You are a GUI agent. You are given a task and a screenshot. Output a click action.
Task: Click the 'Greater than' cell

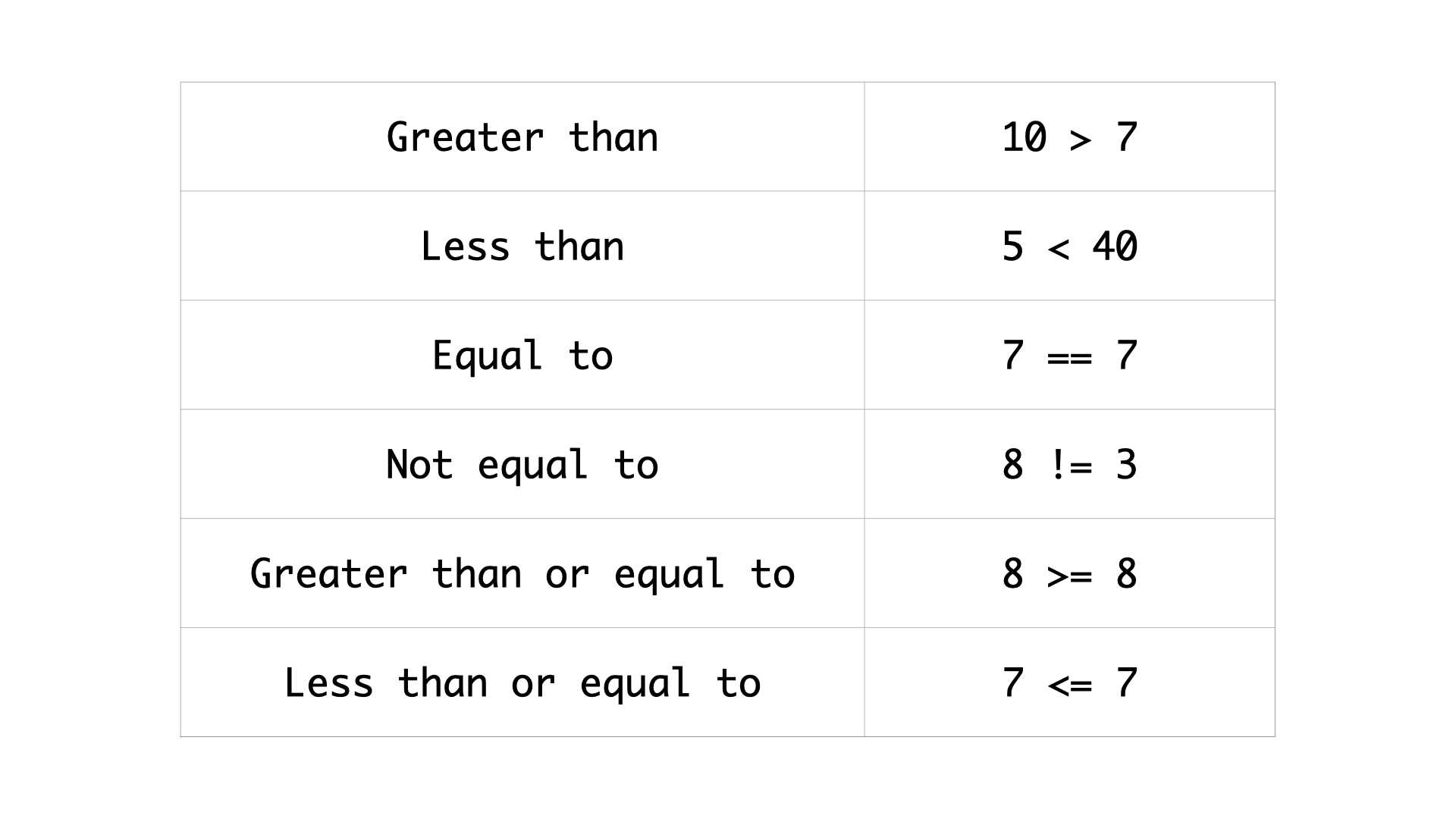(x=522, y=136)
